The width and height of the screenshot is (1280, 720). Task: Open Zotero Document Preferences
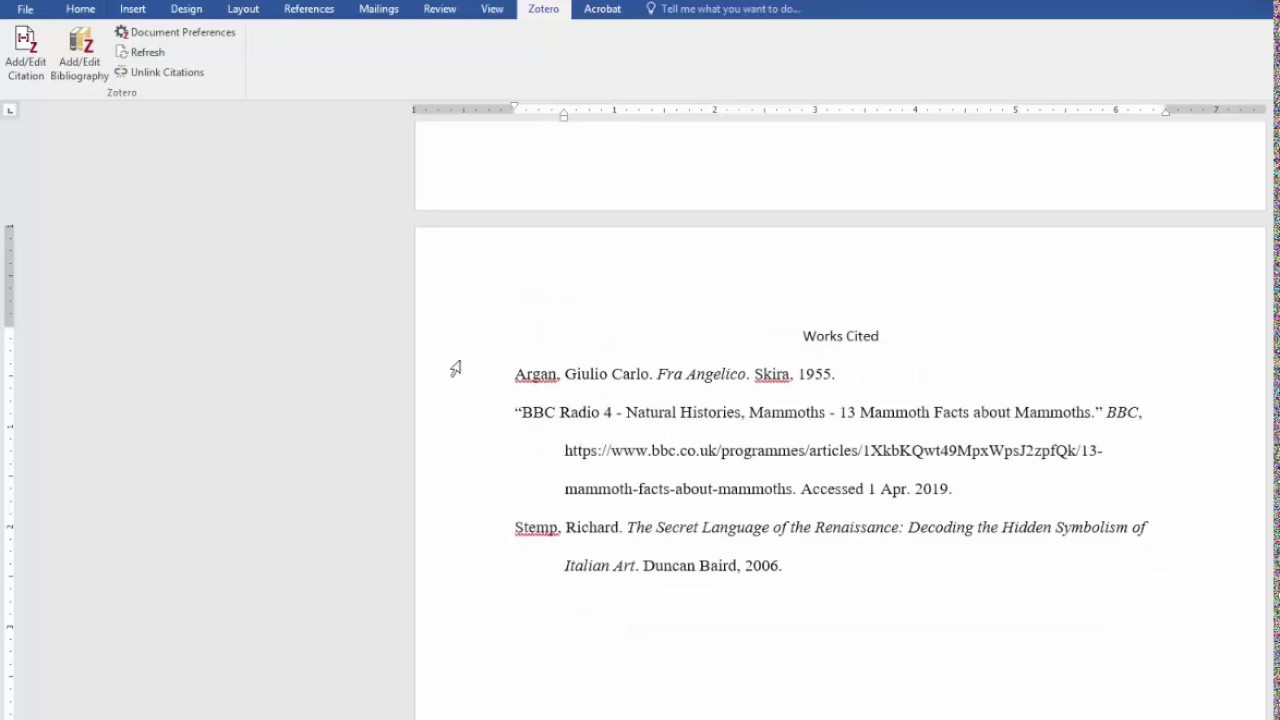pos(175,32)
